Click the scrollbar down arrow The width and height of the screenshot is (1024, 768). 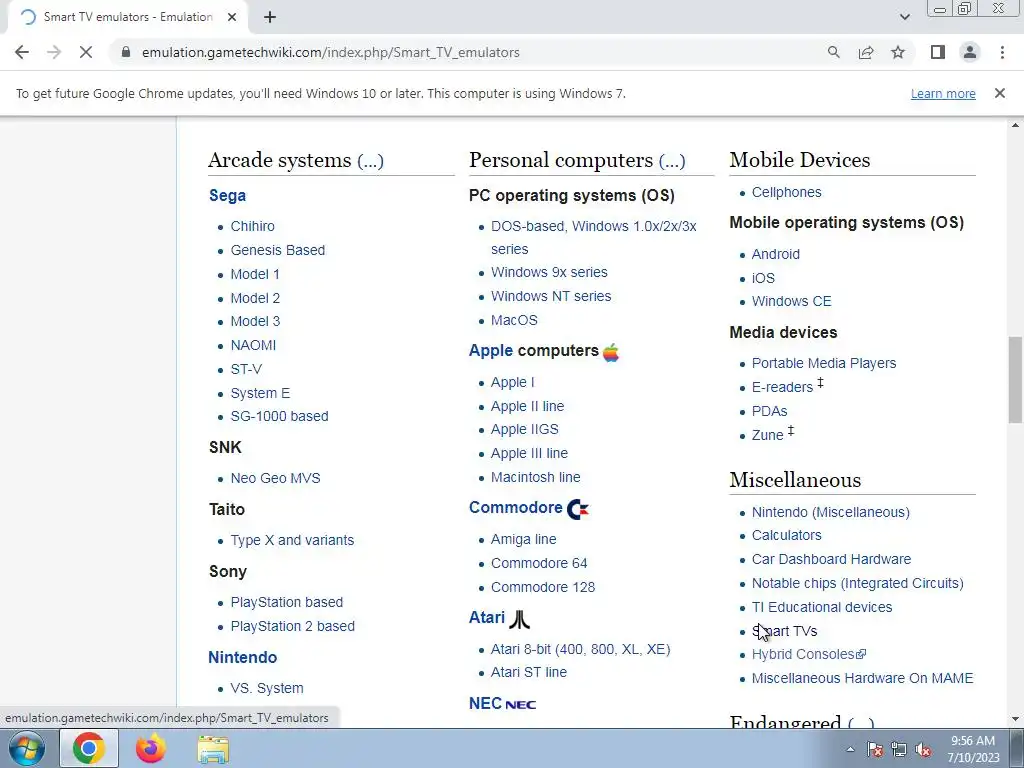point(1015,719)
